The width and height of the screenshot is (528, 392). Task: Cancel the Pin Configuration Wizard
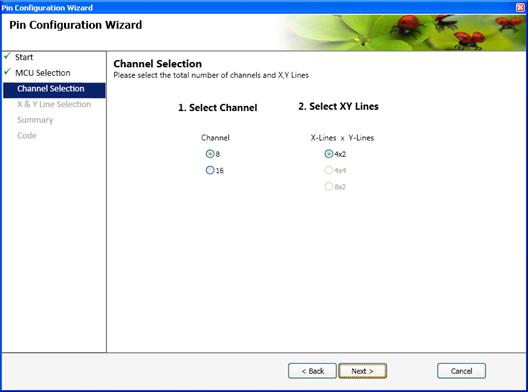click(x=461, y=371)
